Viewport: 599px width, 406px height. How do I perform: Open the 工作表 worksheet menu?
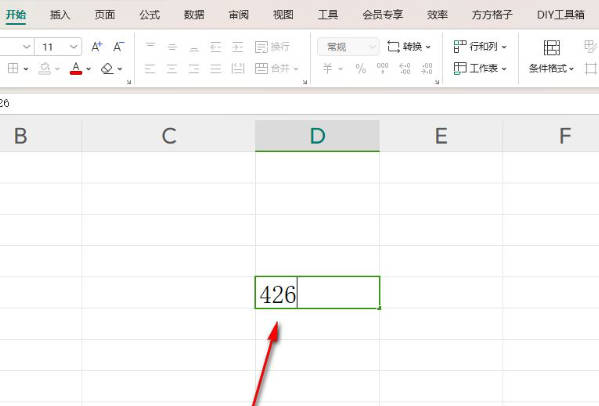click(x=480, y=69)
